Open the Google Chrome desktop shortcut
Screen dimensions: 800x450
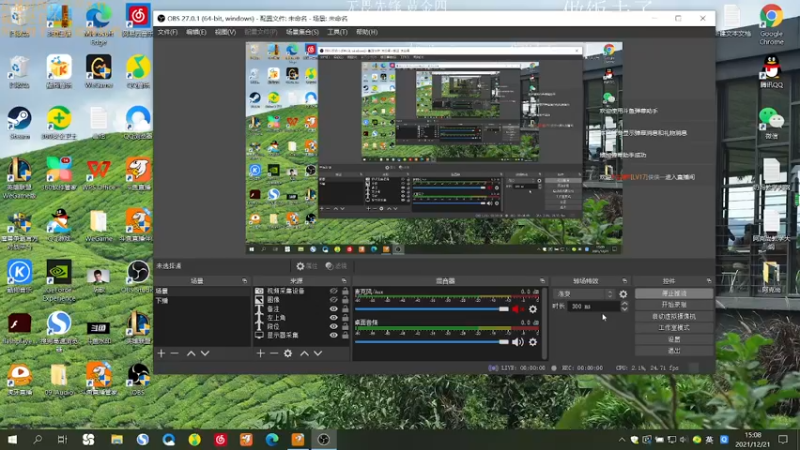tap(771, 24)
